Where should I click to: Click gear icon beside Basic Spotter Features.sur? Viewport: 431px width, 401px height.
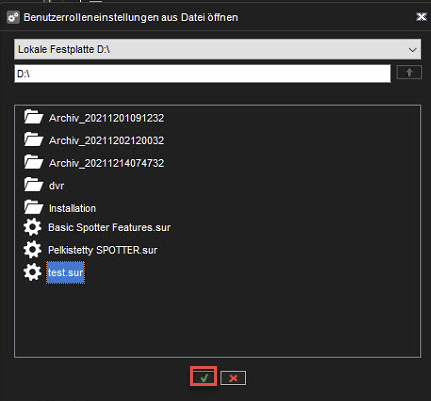(x=32, y=227)
